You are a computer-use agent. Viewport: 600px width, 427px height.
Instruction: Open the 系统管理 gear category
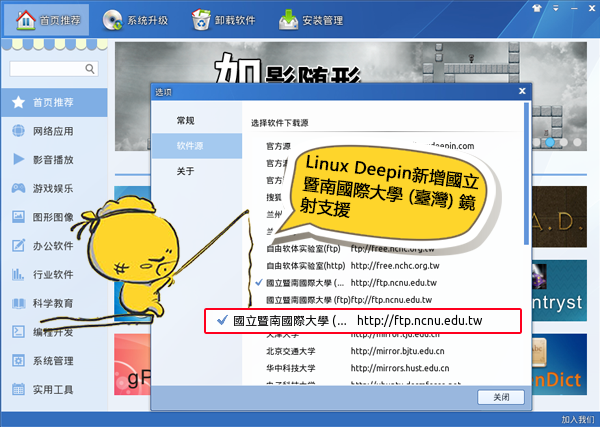tap(54, 361)
